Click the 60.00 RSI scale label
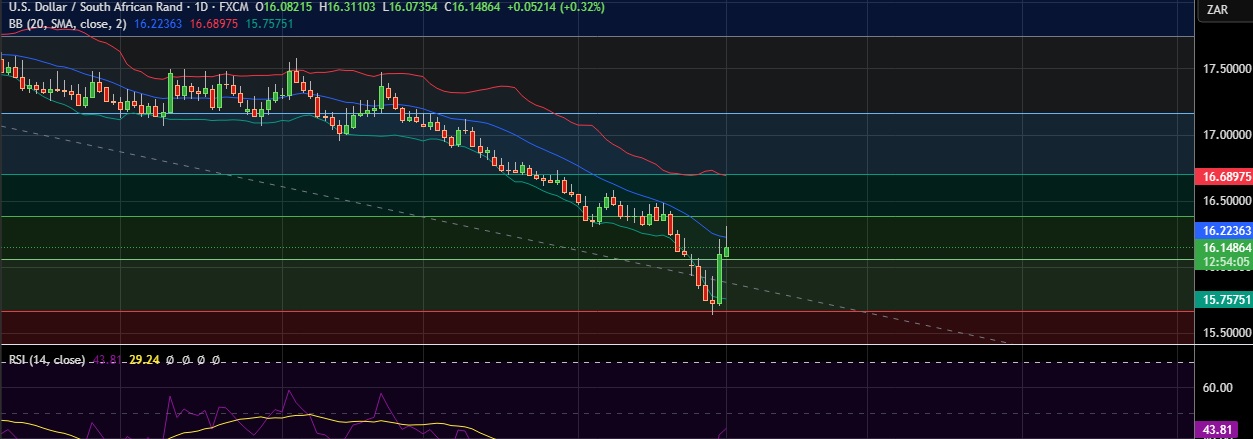1253x439 pixels. pyautogui.click(x=1219, y=388)
